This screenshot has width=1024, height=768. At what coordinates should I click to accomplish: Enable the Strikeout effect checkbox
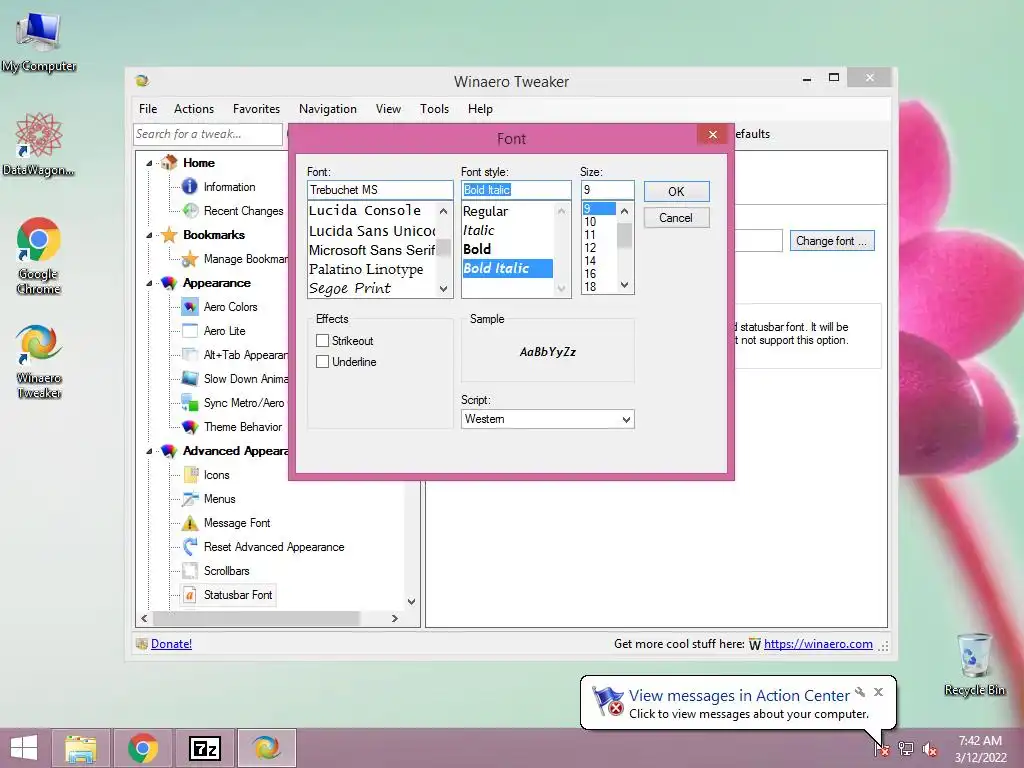click(x=322, y=341)
